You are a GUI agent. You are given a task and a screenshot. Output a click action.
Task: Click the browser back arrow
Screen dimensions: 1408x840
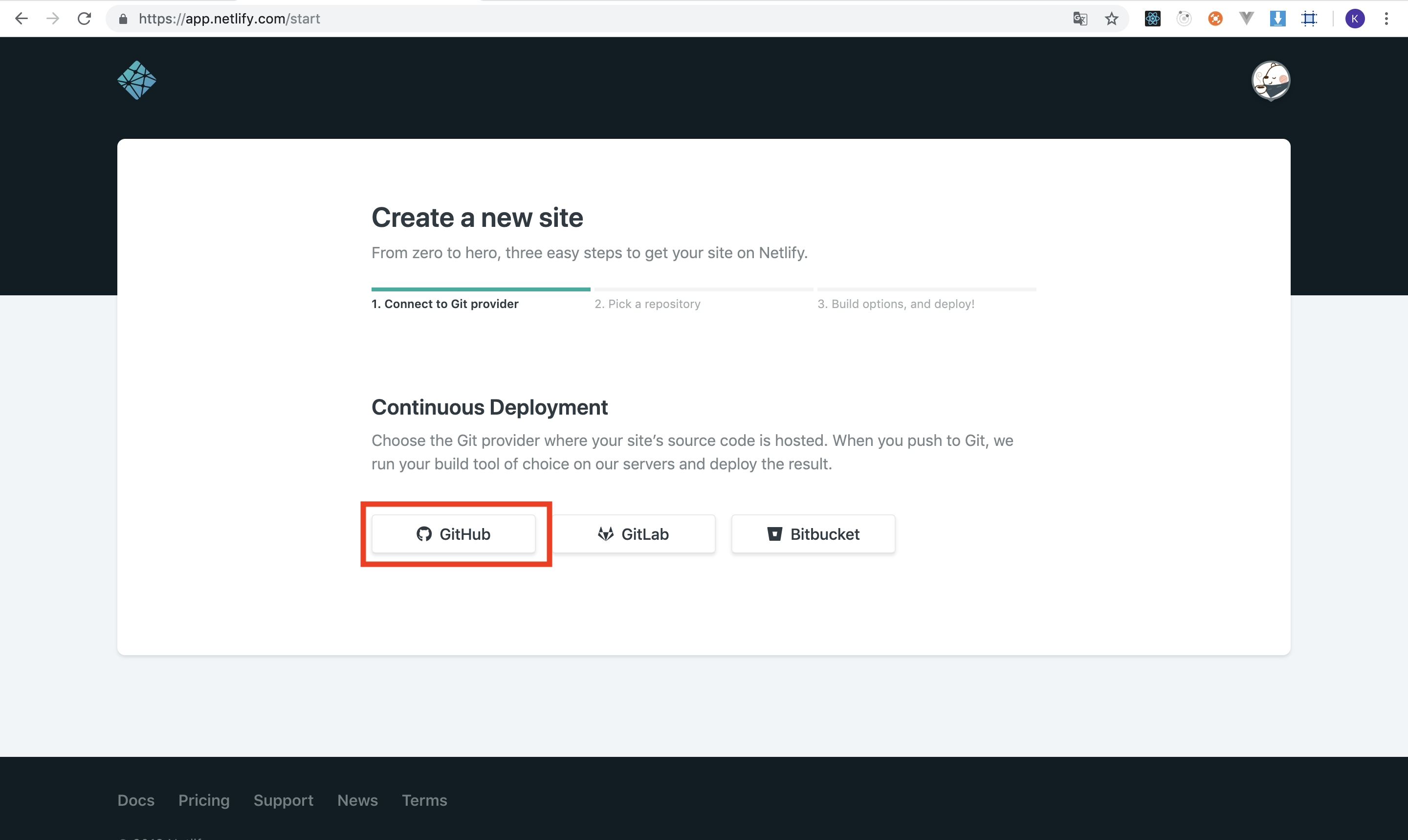coord(22,19)
